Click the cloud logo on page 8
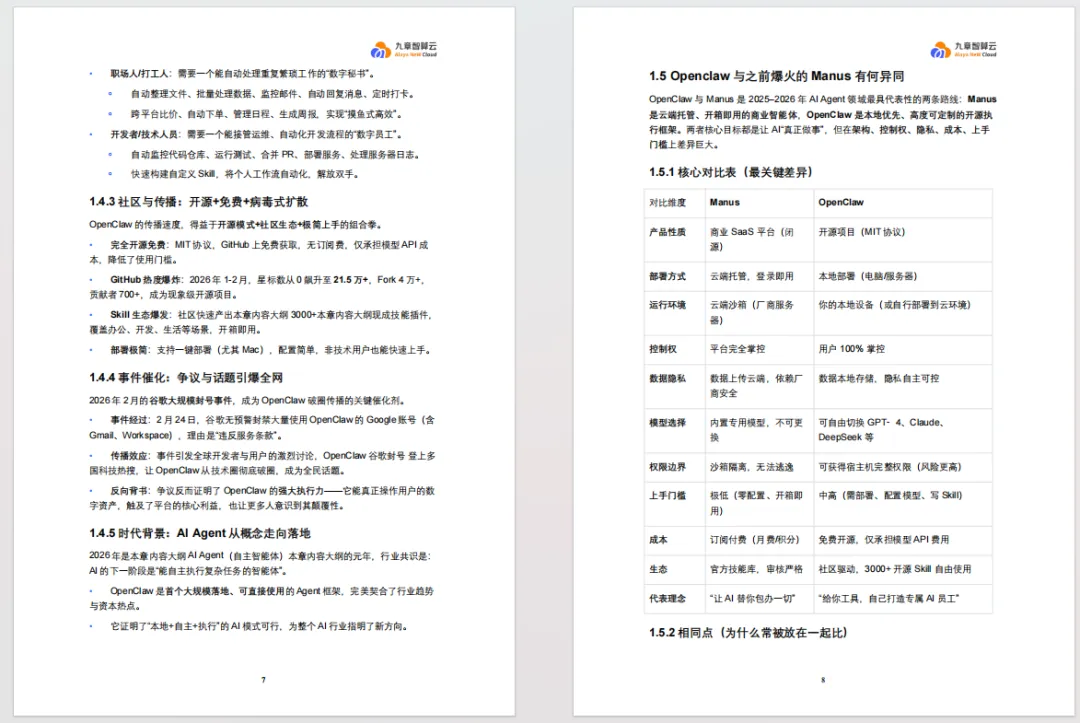The width and height of the screenshot is (1080, 723). click(x=963, y=49)
